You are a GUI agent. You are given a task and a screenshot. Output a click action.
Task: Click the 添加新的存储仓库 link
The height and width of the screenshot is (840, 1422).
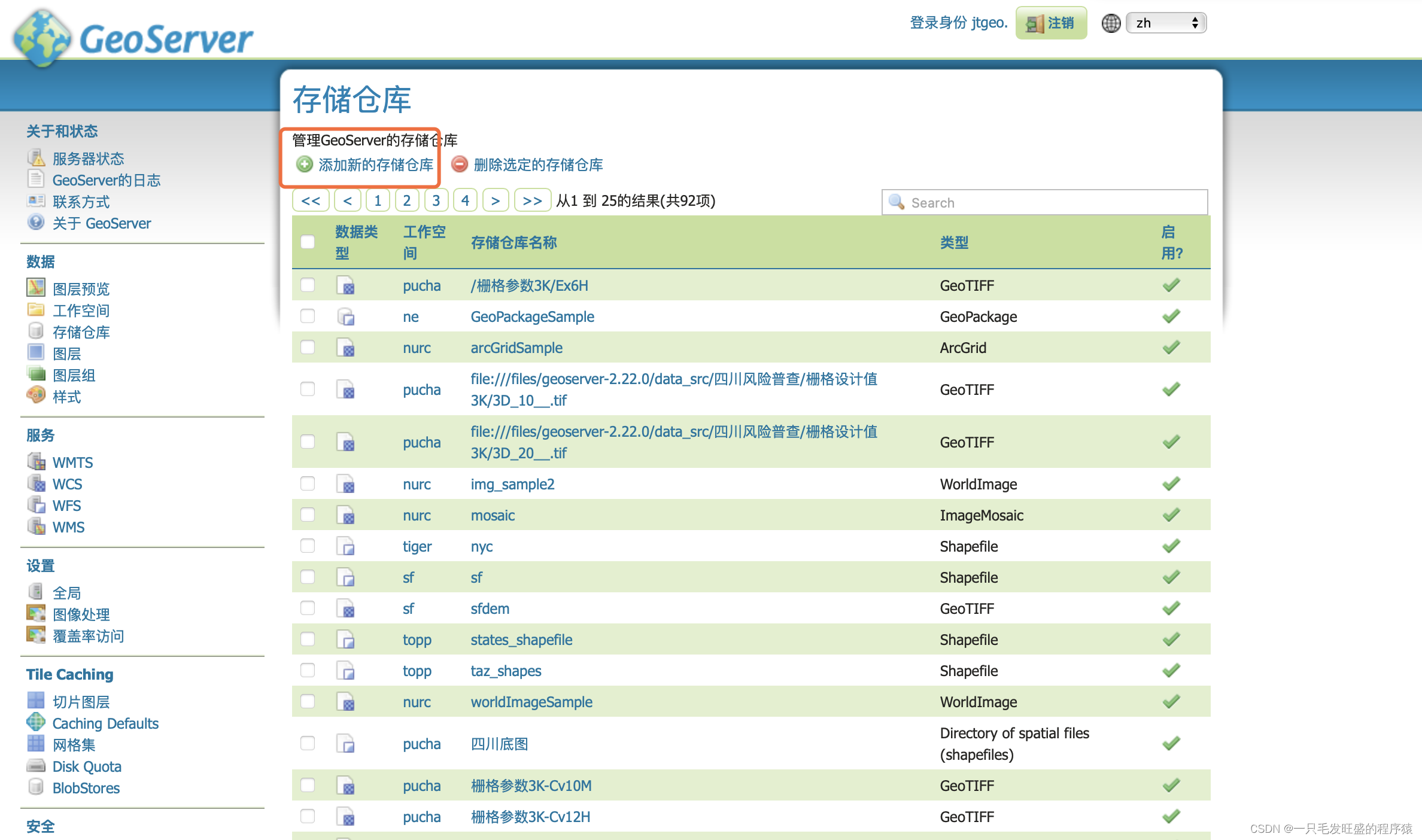(x=376, y=165)
